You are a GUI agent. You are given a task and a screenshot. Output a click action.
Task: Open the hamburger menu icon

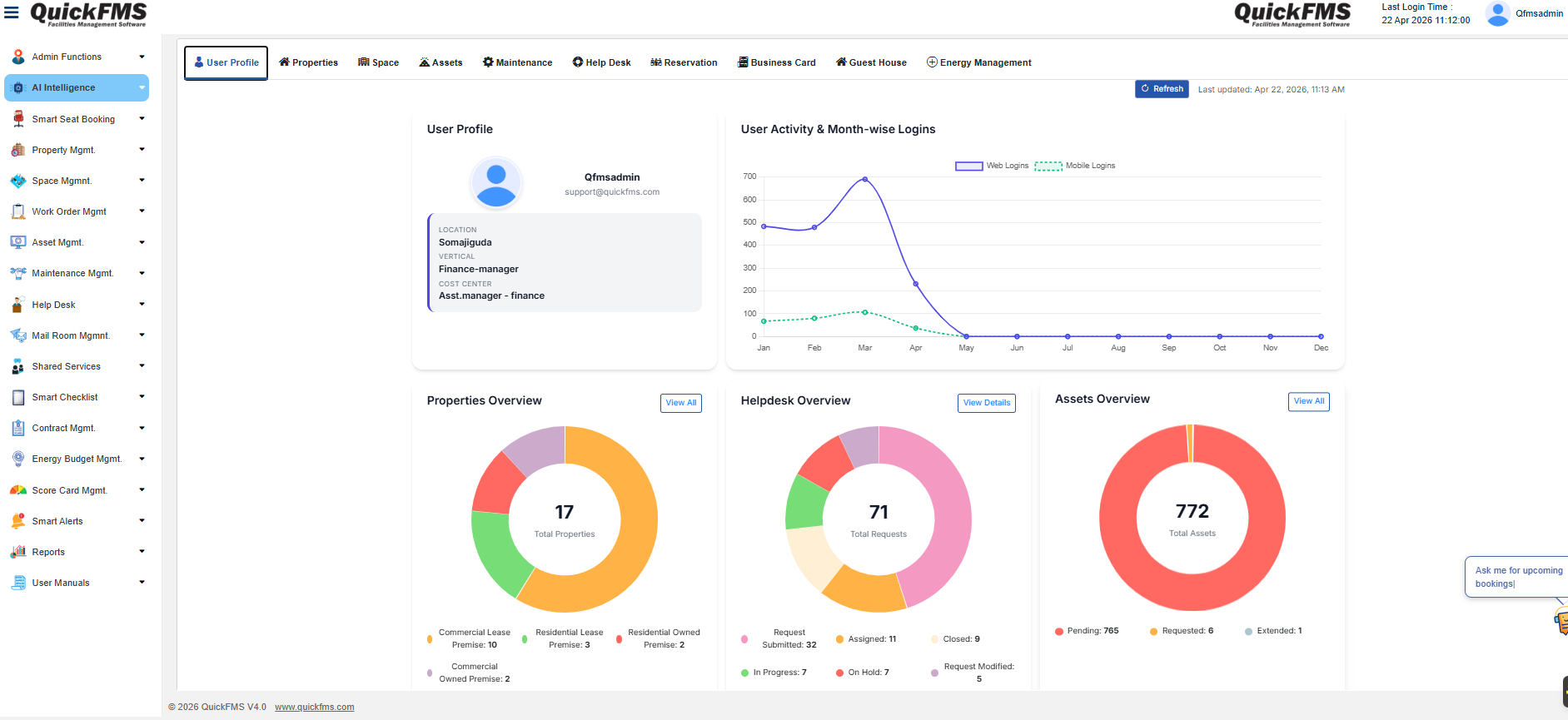click(12, 12)
